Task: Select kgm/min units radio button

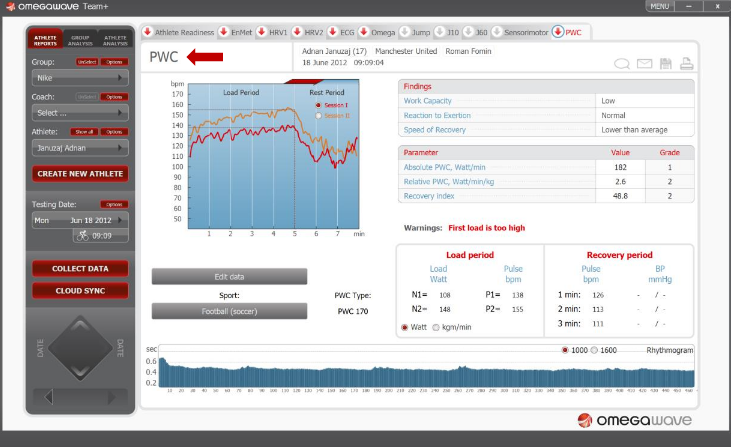Action: tap(436, 328)
